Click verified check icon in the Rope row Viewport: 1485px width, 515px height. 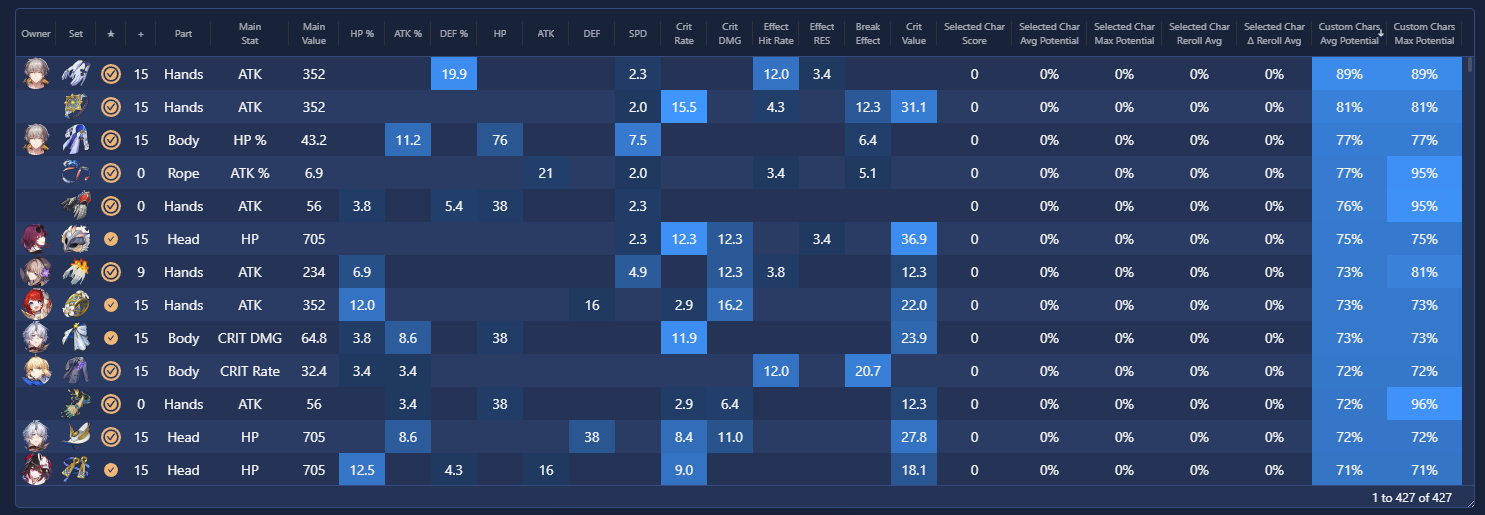point(111,173)
